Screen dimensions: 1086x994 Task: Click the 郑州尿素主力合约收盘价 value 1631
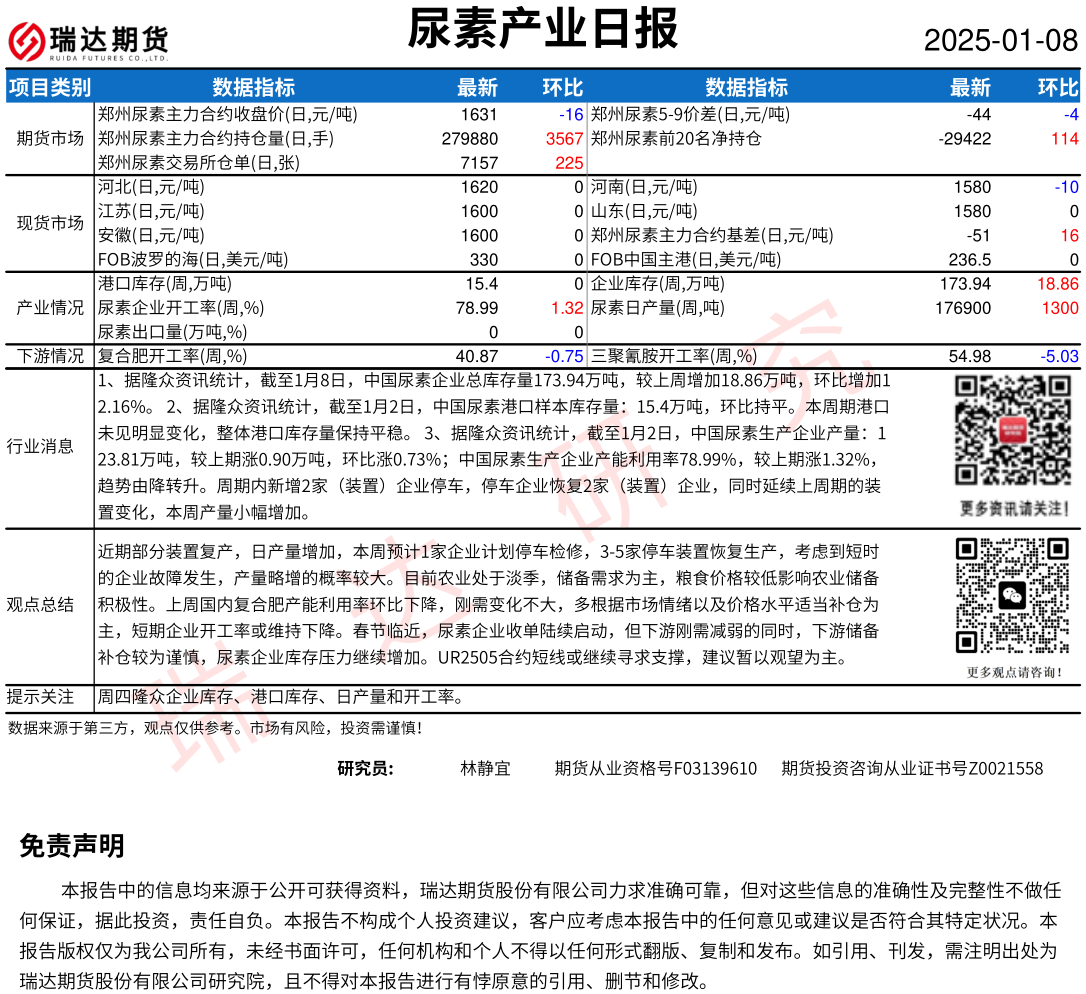(479, 114)
